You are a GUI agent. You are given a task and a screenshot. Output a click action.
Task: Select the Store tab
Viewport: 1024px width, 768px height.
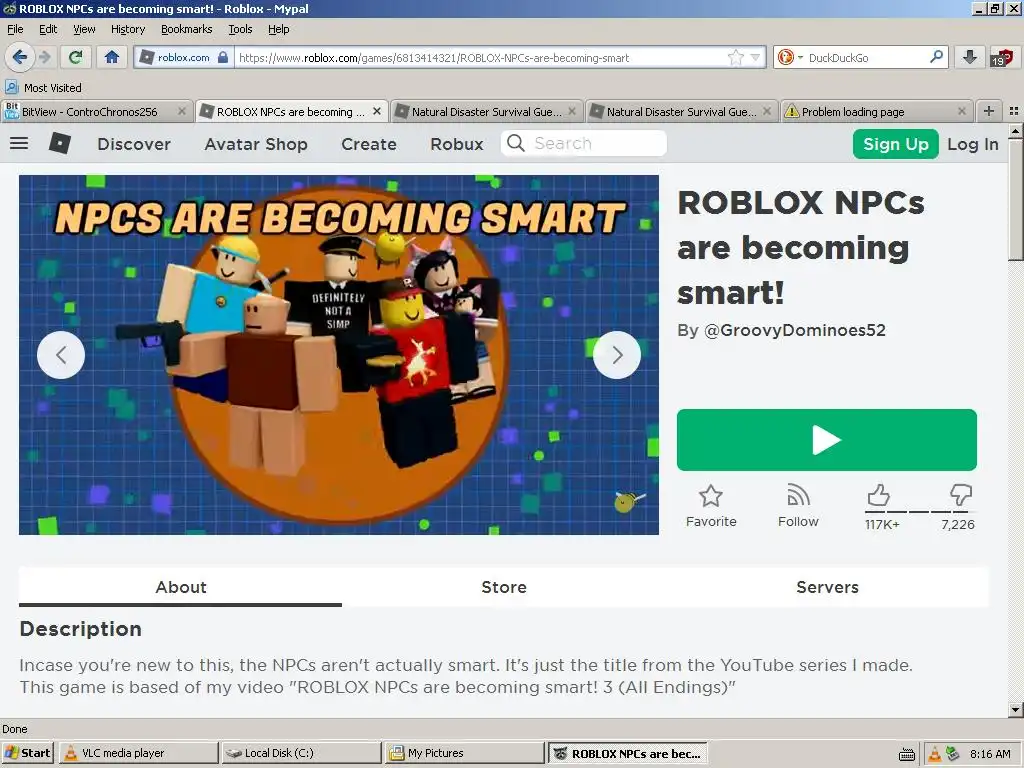(x=504, y=587)
